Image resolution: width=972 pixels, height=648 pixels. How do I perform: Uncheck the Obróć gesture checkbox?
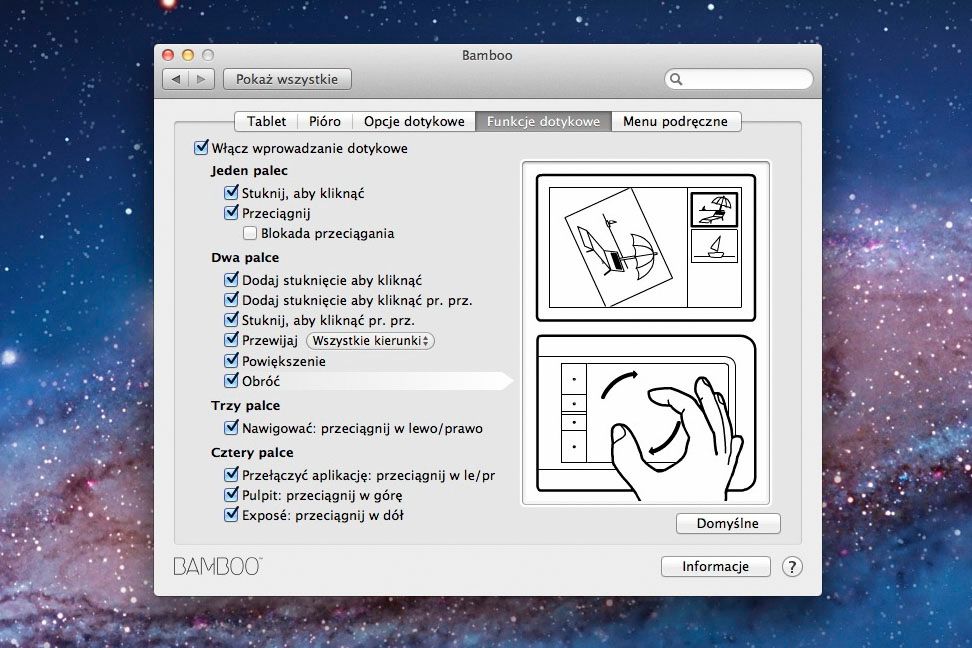231,380
